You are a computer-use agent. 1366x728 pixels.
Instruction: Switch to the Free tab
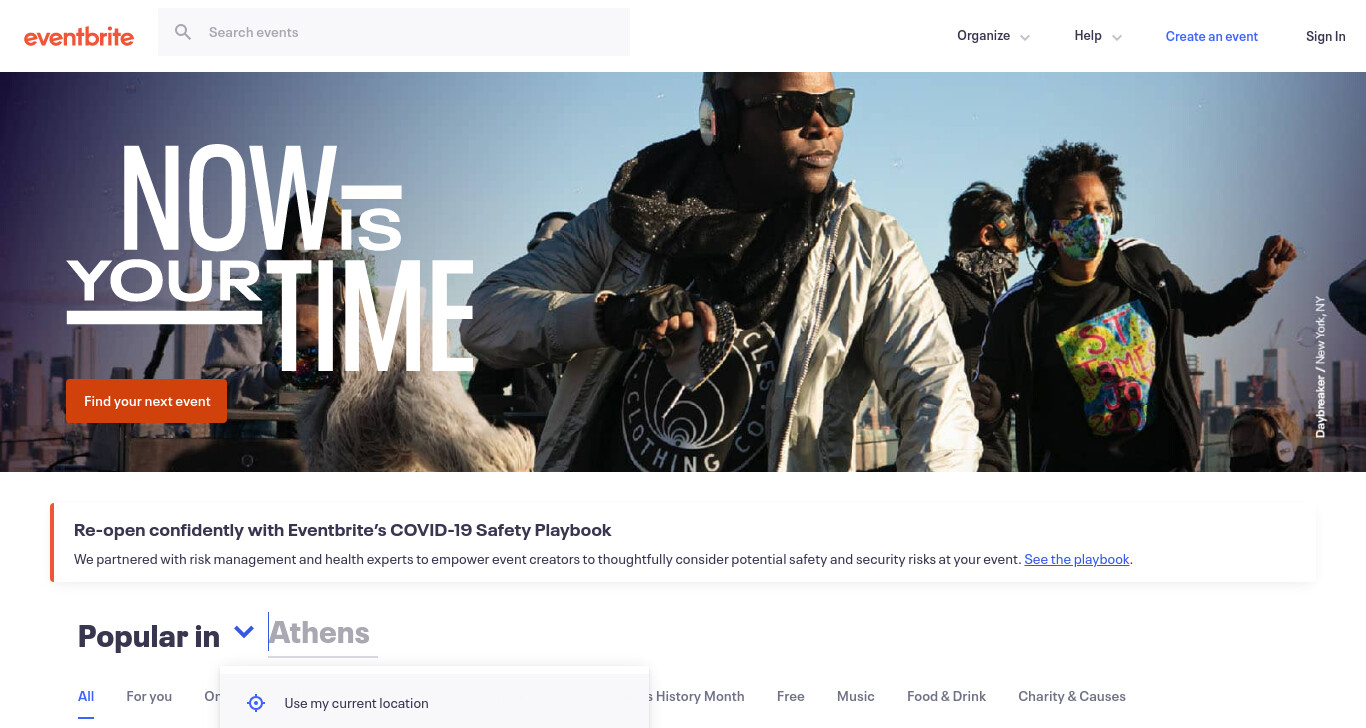click(791, 696)
